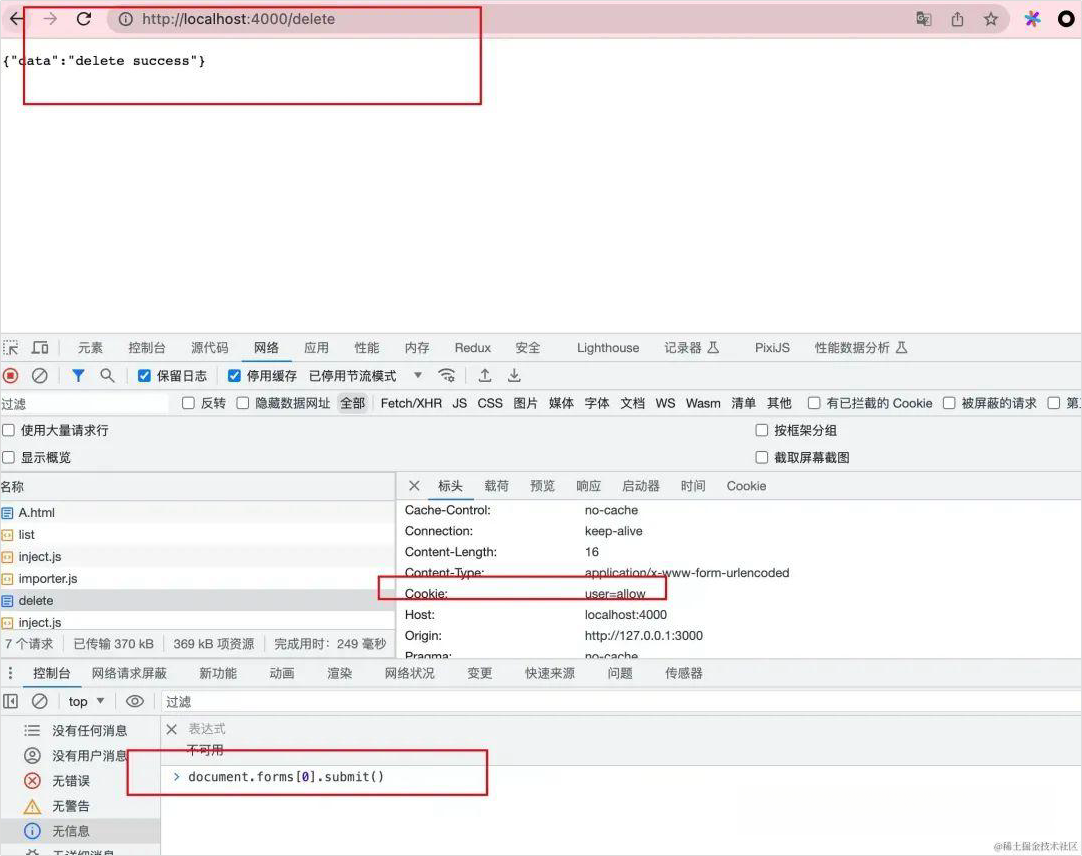This screenshot has width=1082, height=856.
Task: Open the colorful extension icon
Action: 1032,19
